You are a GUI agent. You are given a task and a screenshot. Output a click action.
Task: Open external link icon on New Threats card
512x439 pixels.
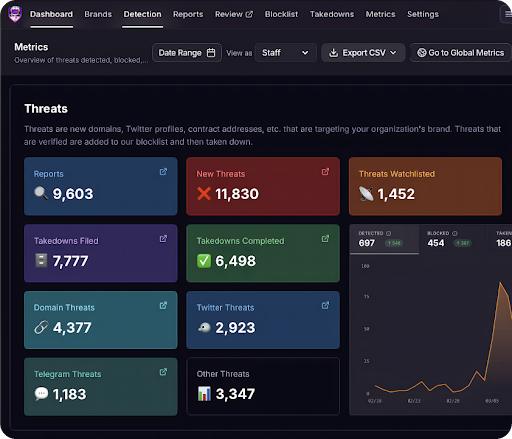(325, 172)
